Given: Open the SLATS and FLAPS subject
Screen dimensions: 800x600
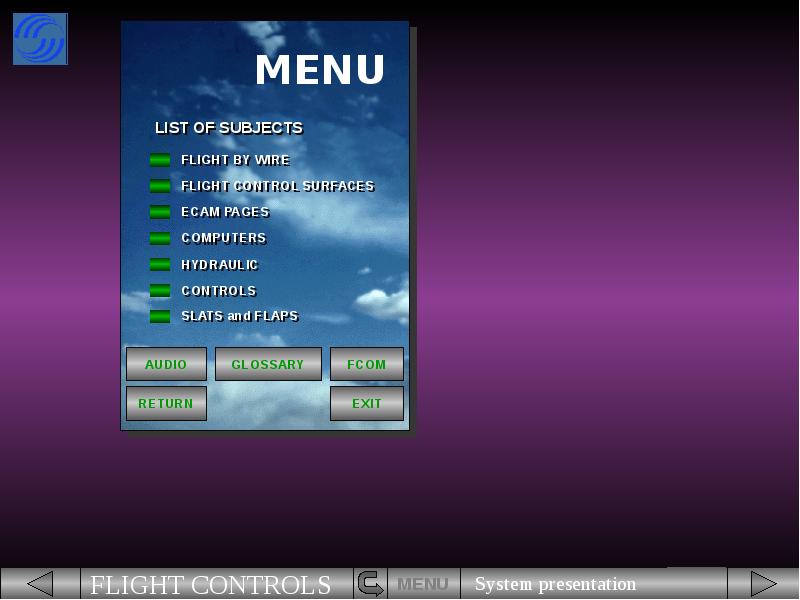Looking at the screenshot, I should click(x=239, y=316).
